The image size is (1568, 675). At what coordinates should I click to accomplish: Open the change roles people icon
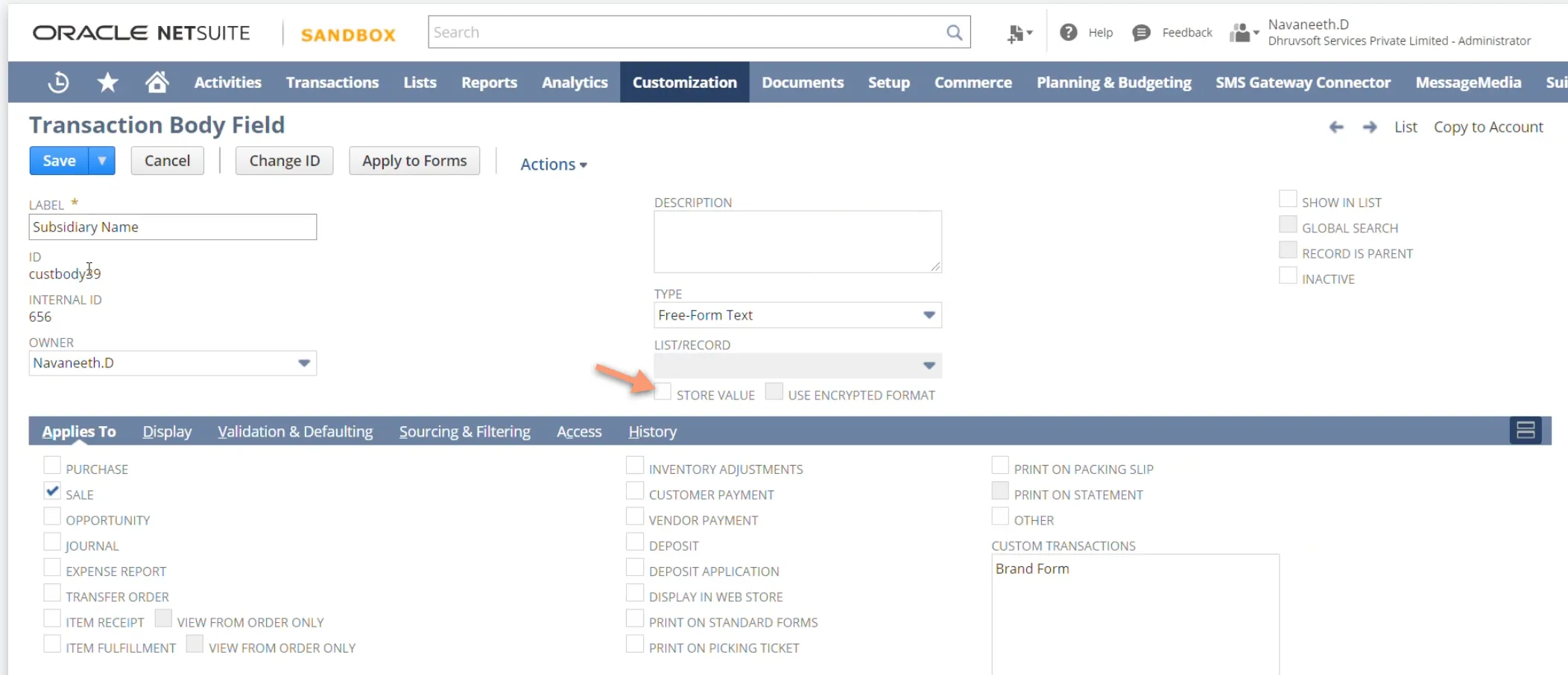(1244, 33)
